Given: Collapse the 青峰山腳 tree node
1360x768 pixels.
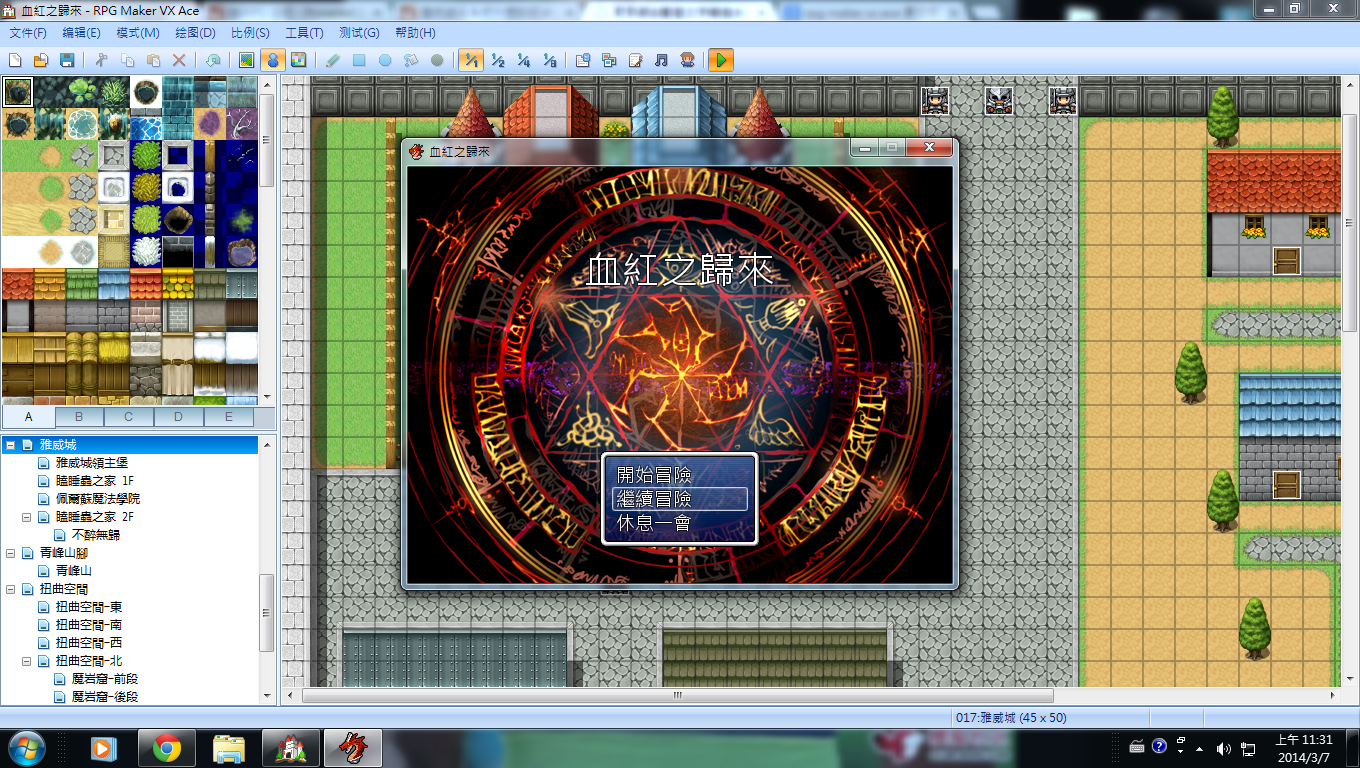Looking at the screenshot, I should [11, 553].
